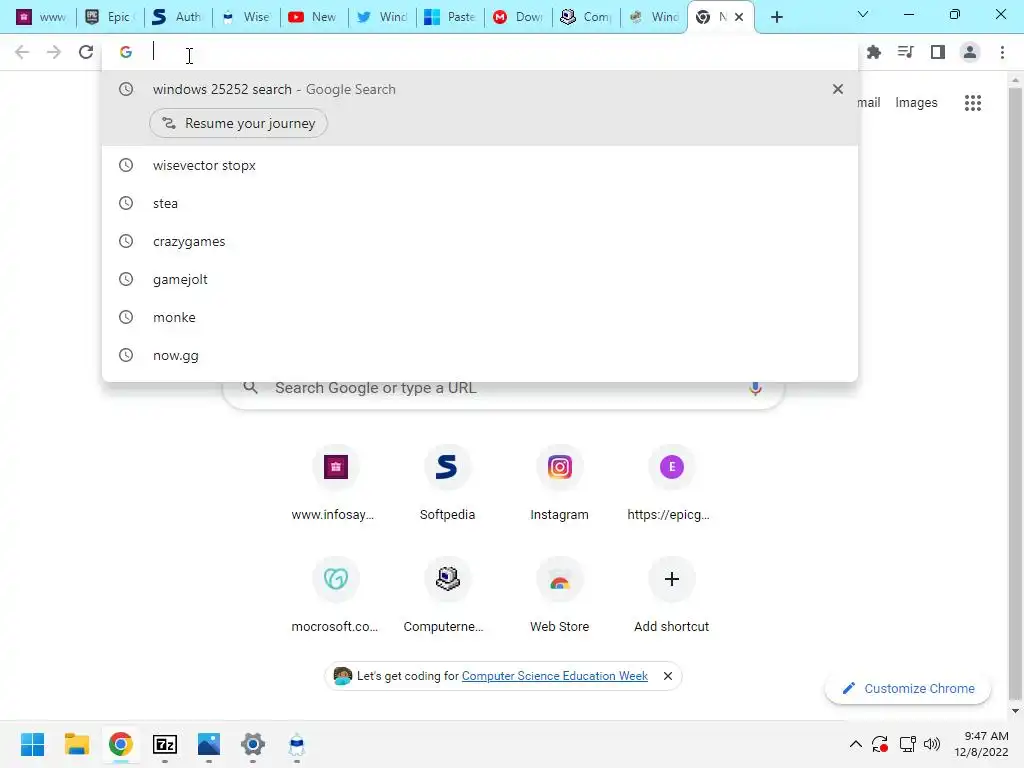Screen dimensions: 1024x768
Task: Open the Web Store shortcut
Action: 559,594
